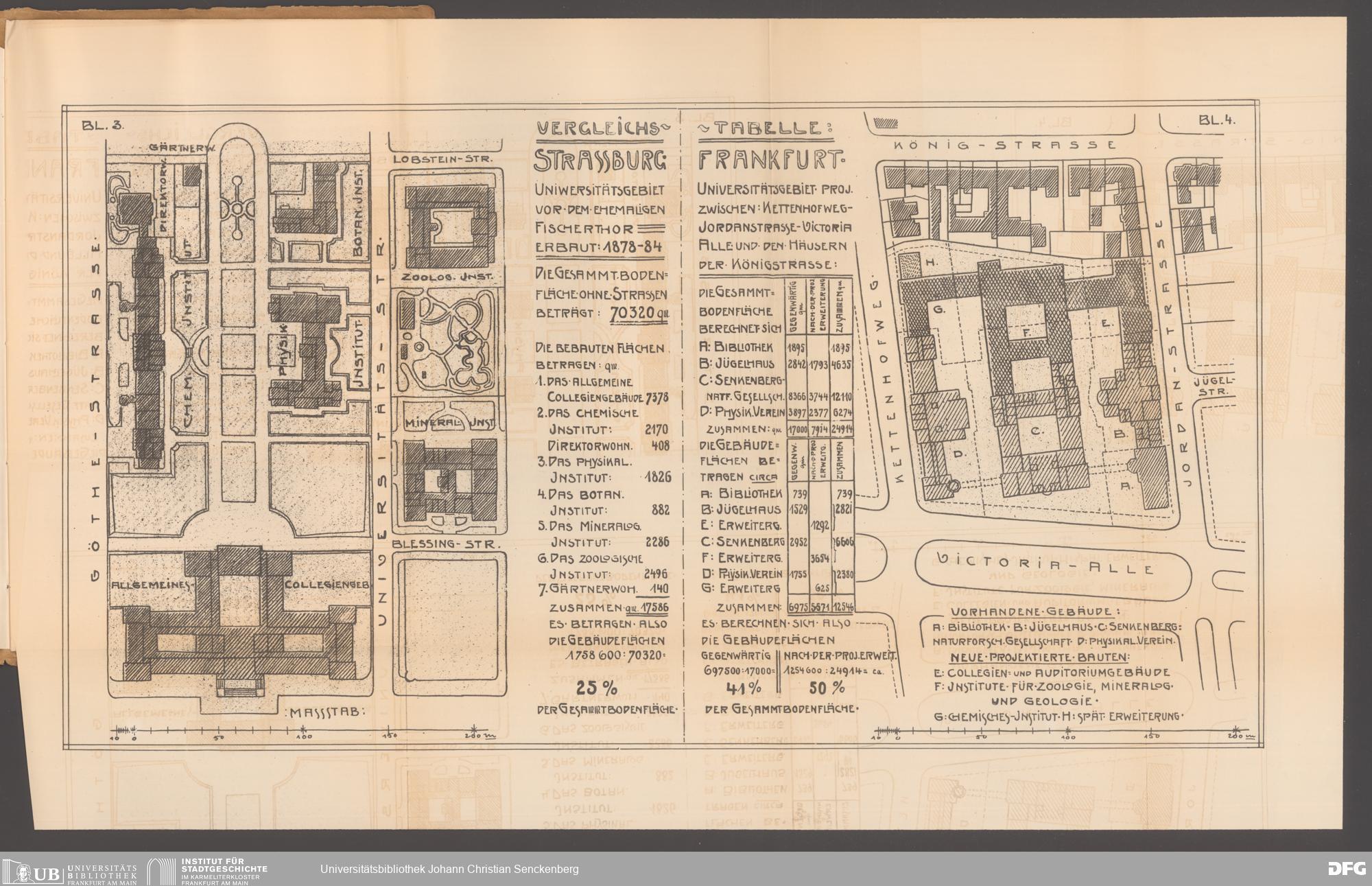The image size is (1372, 886).
Task: Click the BL. 4. sheet label
Action: click(1217, 119)
